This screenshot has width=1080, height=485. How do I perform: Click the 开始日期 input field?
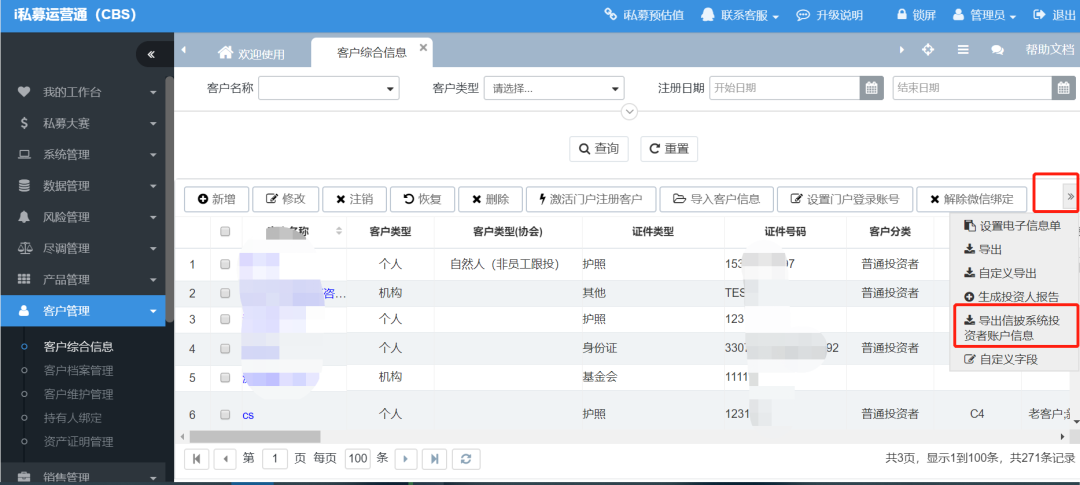click(785, 88)
